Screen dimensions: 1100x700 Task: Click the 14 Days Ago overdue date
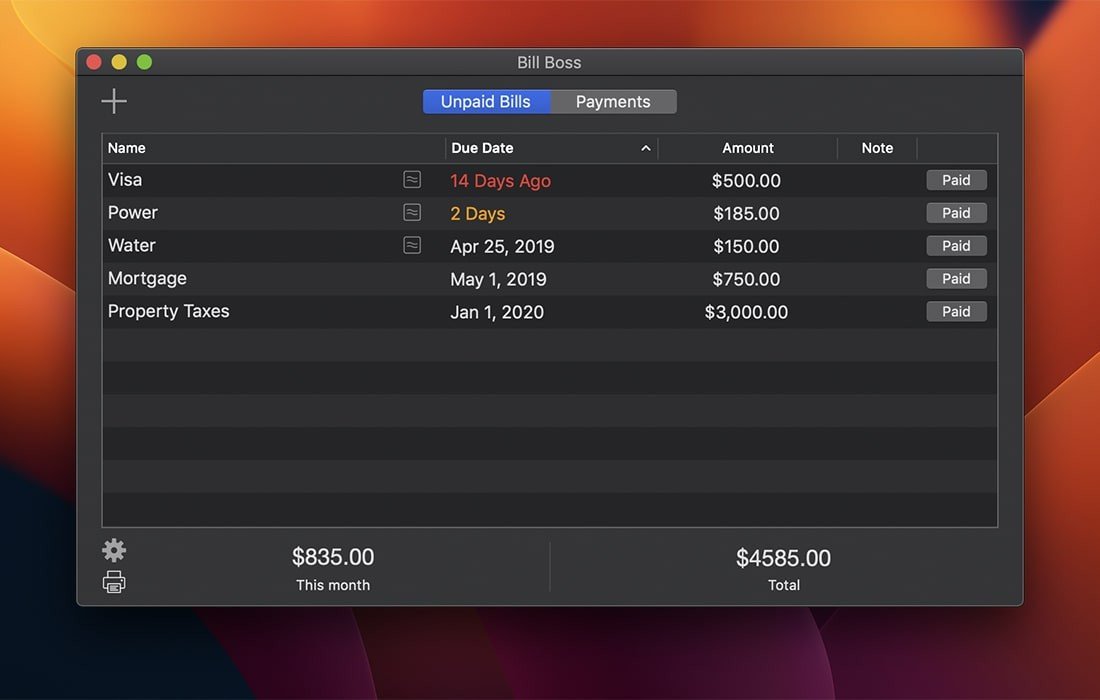pos(500,181)
